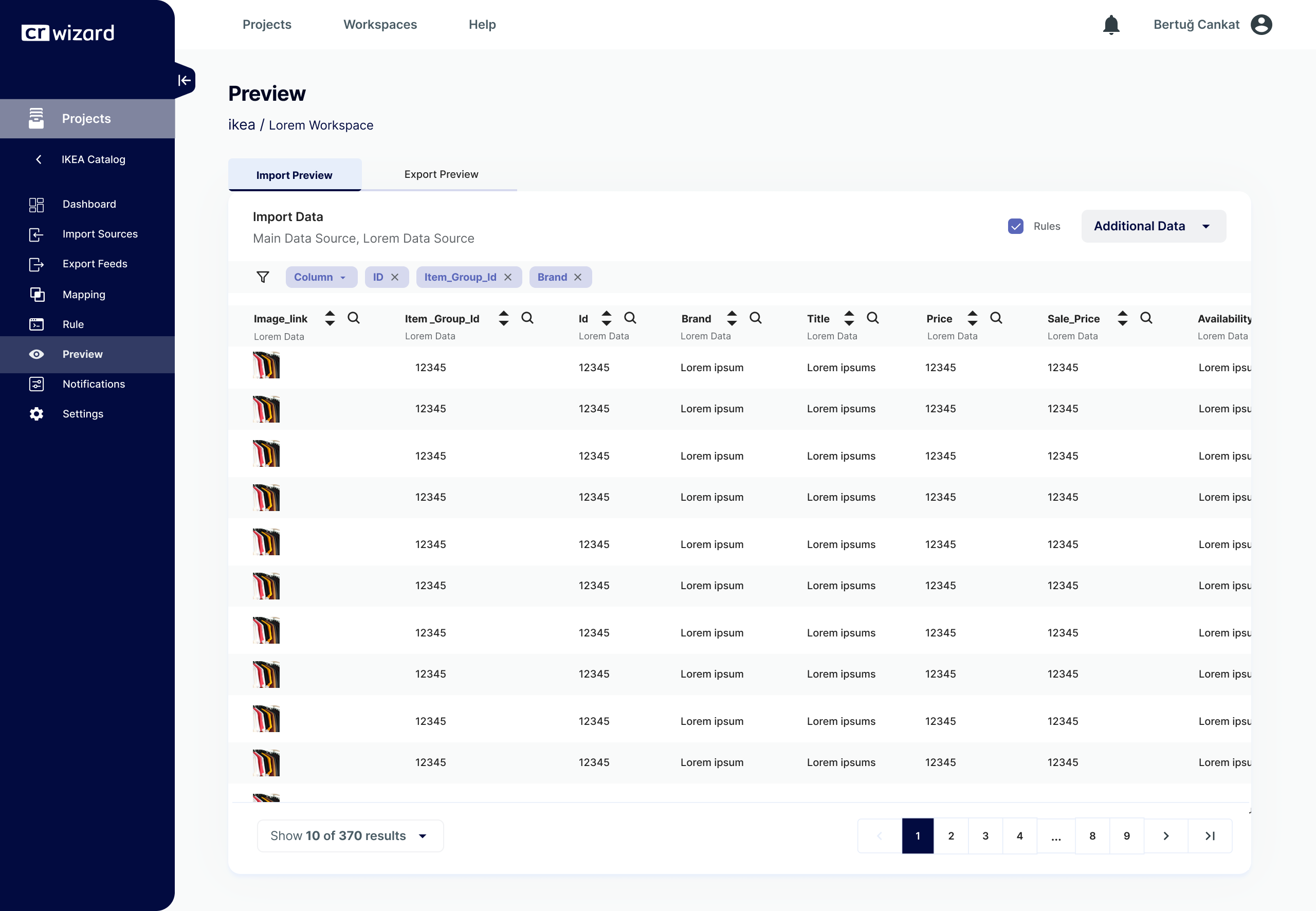Sort by the Price column
1316x911 pixels.
coord(973,318)
